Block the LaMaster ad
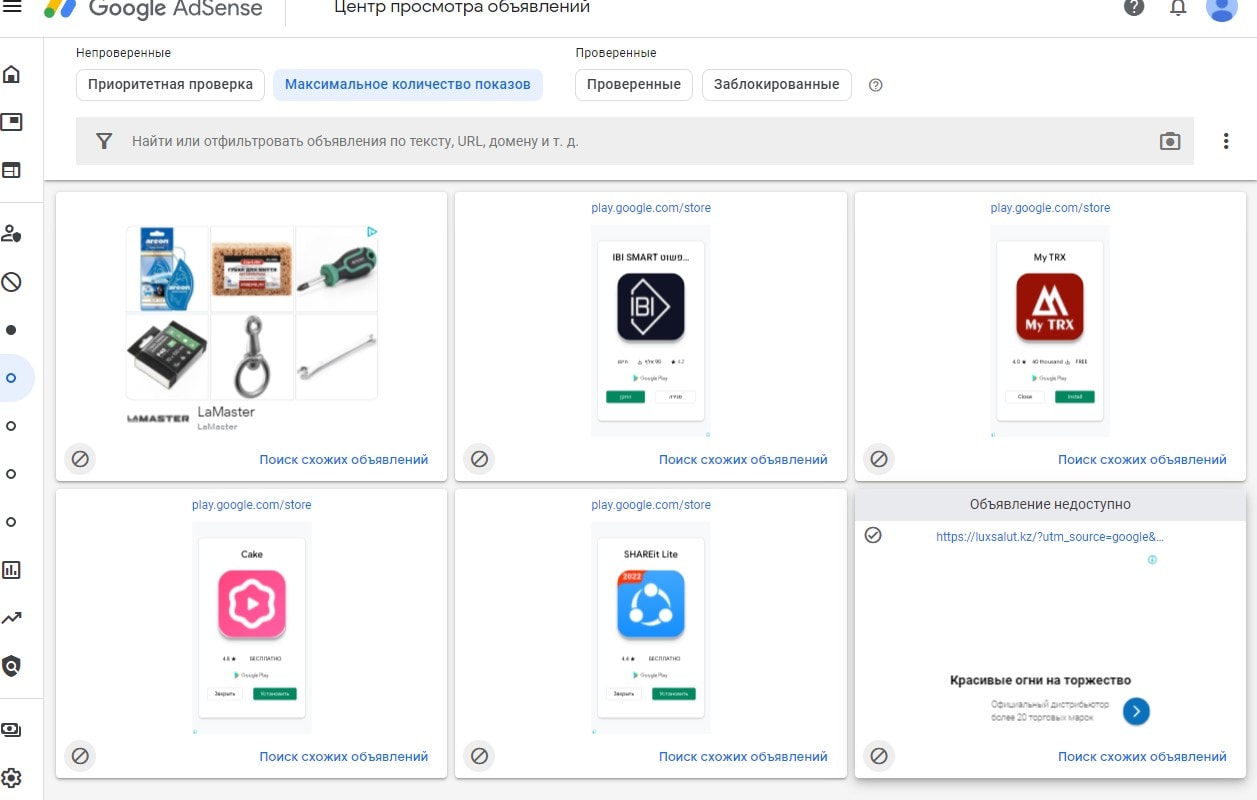The width and height of the screenshot is (1257, 800). [80, 459]
